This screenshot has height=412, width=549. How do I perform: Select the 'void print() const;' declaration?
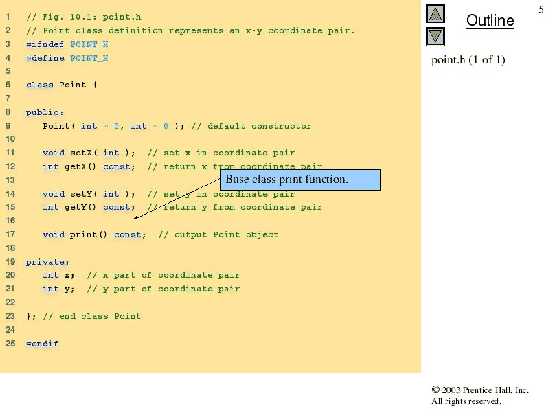[x=94, y=235]
